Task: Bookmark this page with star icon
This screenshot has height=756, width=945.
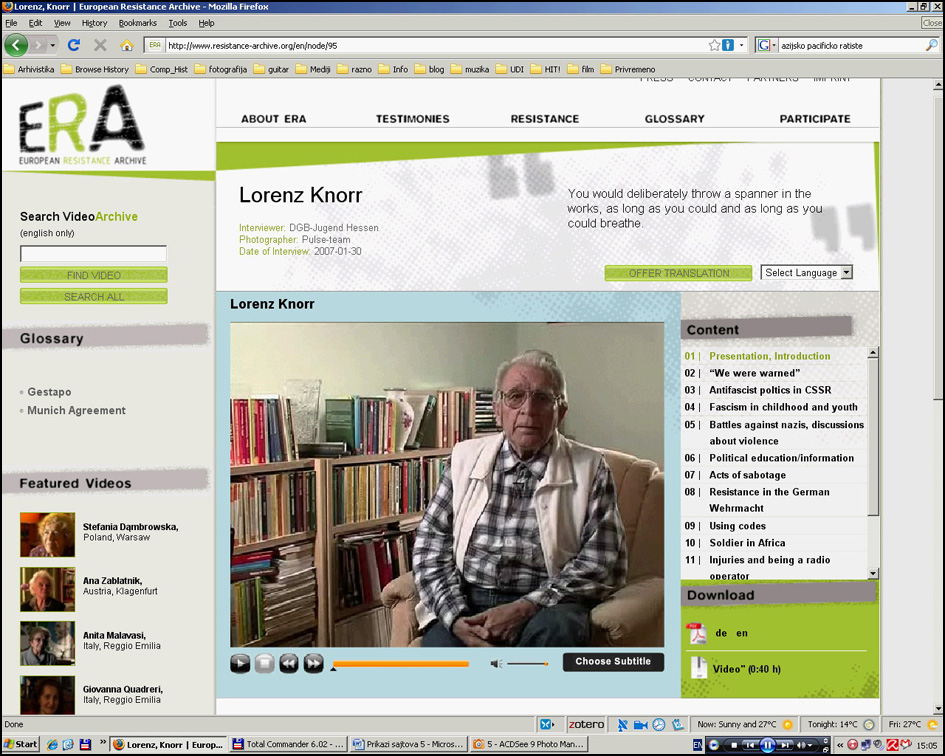Action: point(714,45)
